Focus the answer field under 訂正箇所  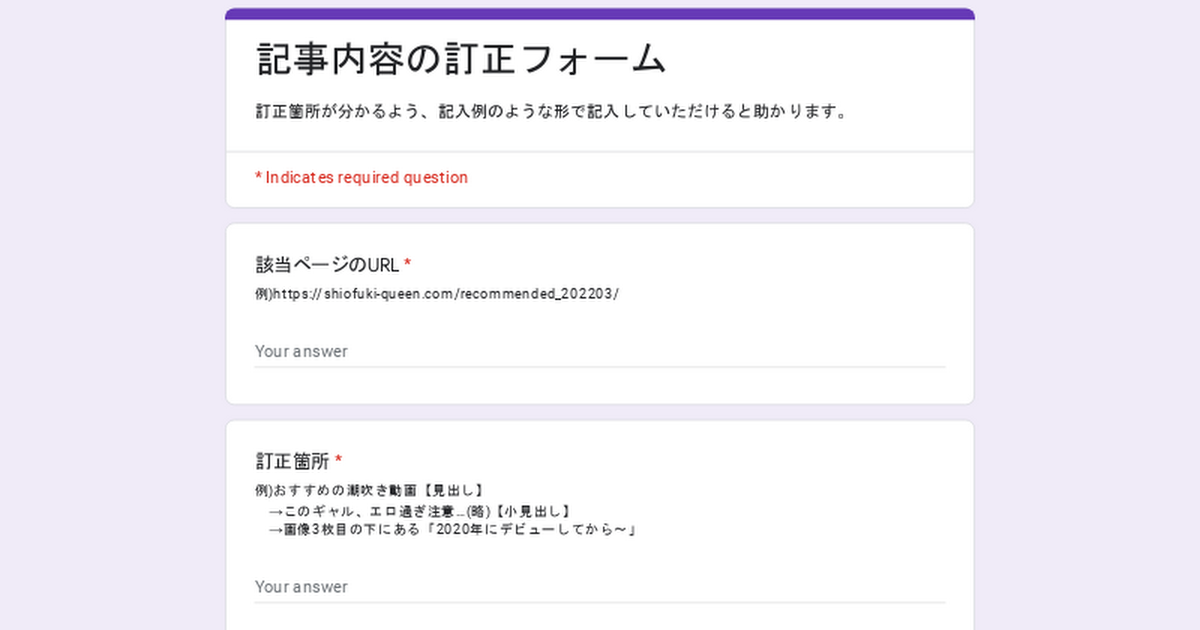click(x=598, y=586)
